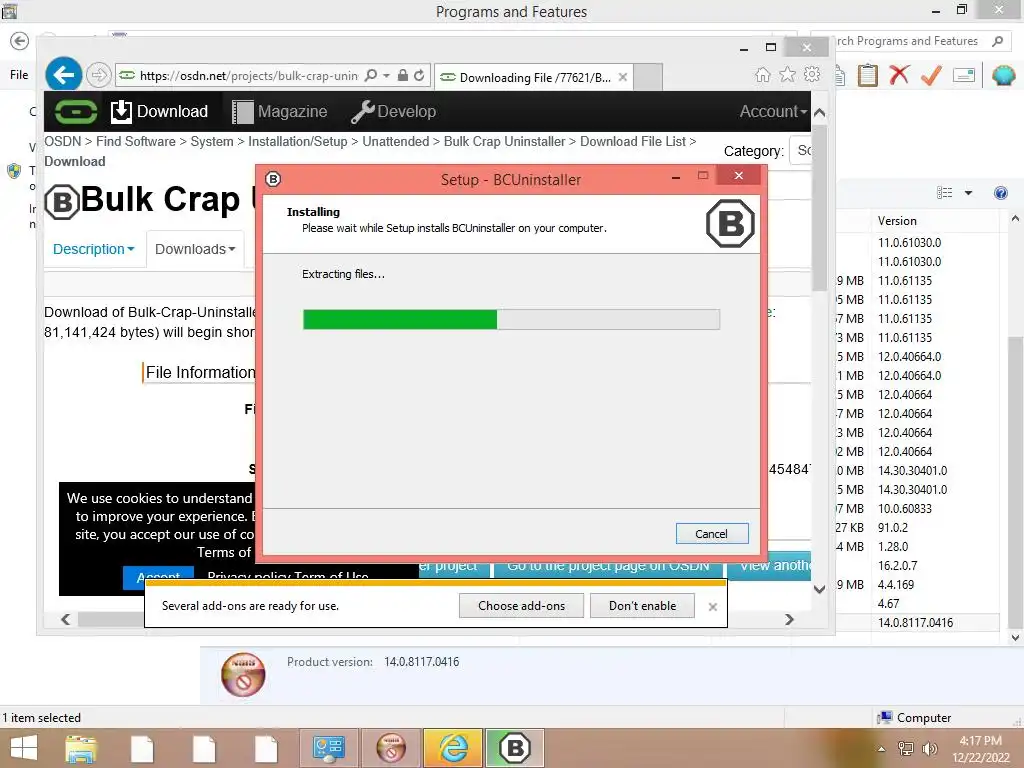
Task: Open IE tools gear icon
Action: 812,74
